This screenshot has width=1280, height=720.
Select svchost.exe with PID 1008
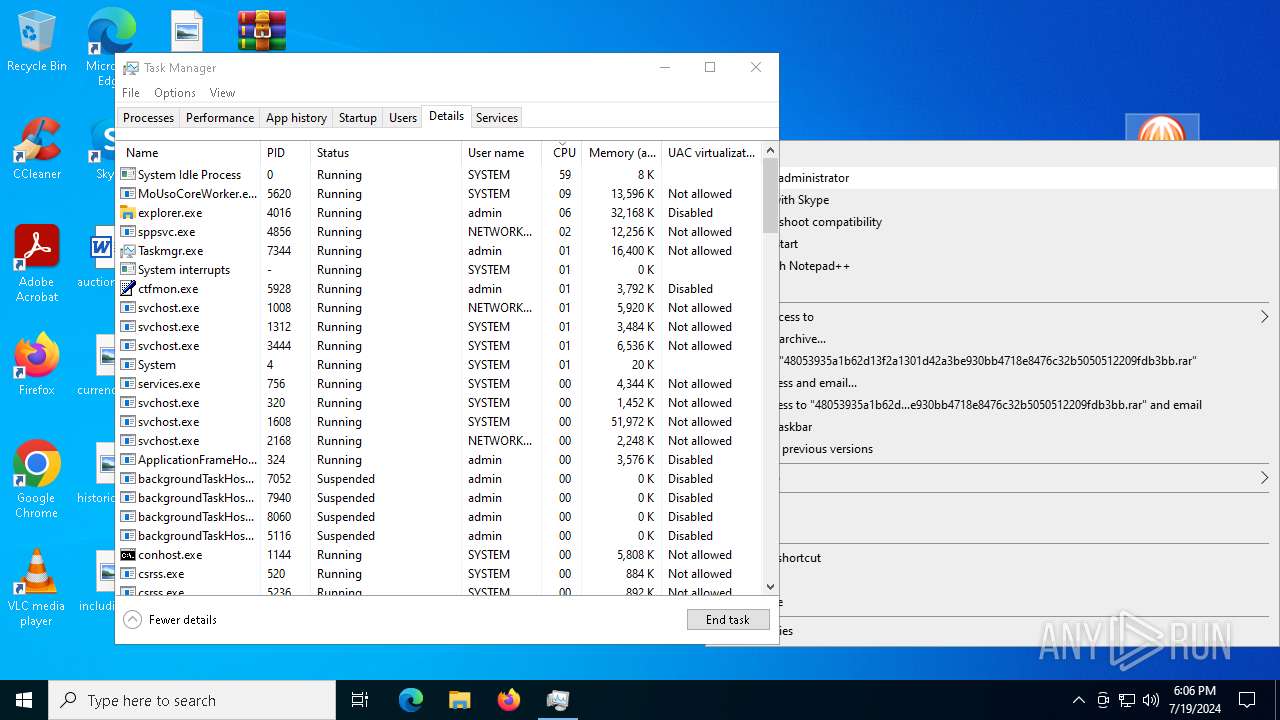pyautogui.click(x=439, y=308)
